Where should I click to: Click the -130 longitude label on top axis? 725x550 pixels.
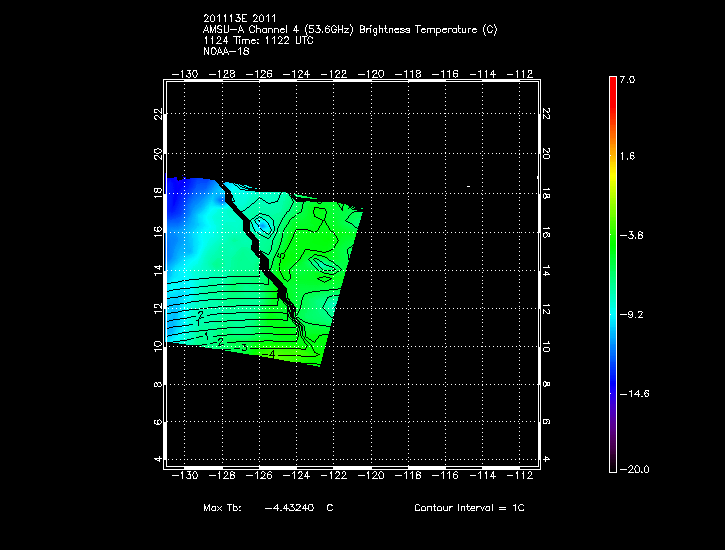(185, 73)
